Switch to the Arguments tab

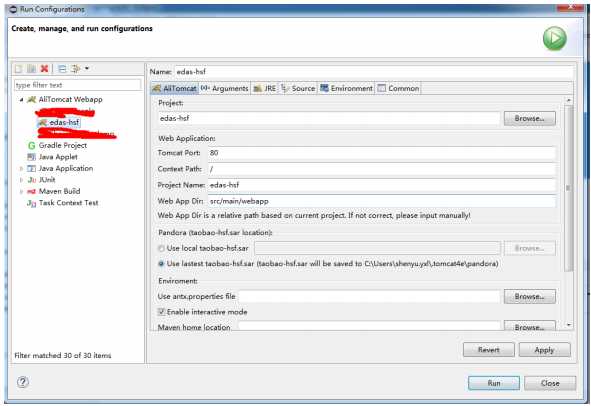click(225, 88)
